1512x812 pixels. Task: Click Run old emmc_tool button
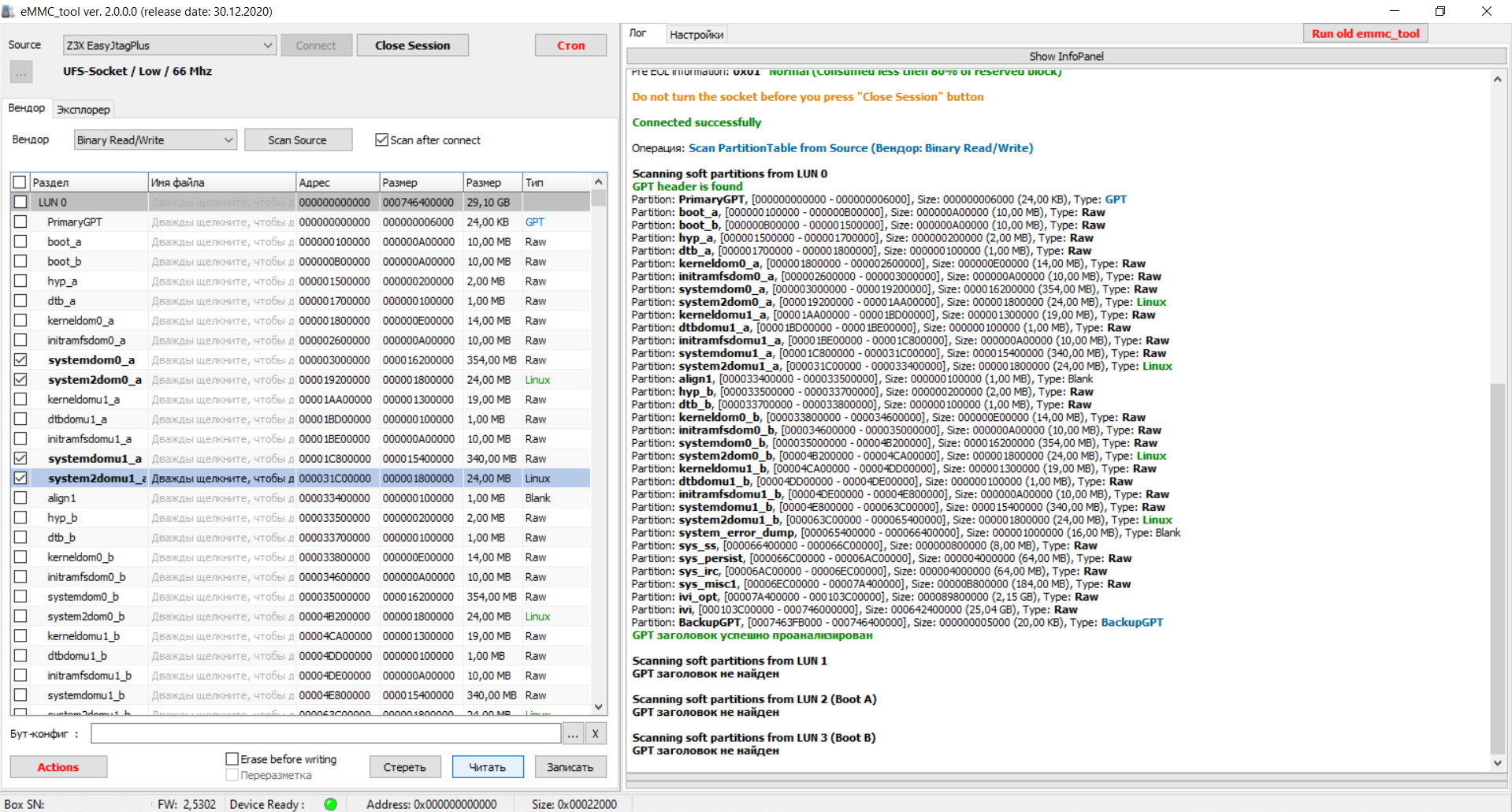click(1365, 33)
